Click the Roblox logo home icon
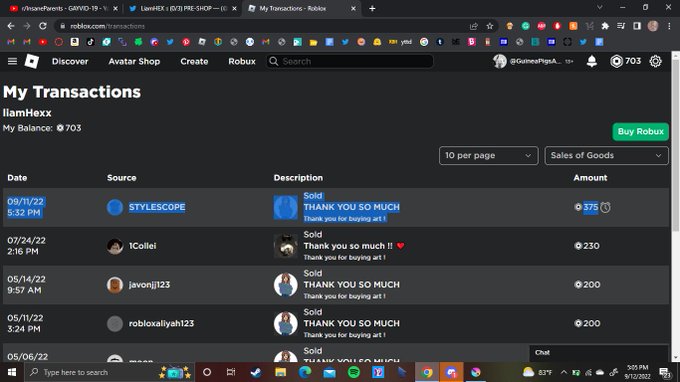The image size is (680, 382). coord(32,61)
